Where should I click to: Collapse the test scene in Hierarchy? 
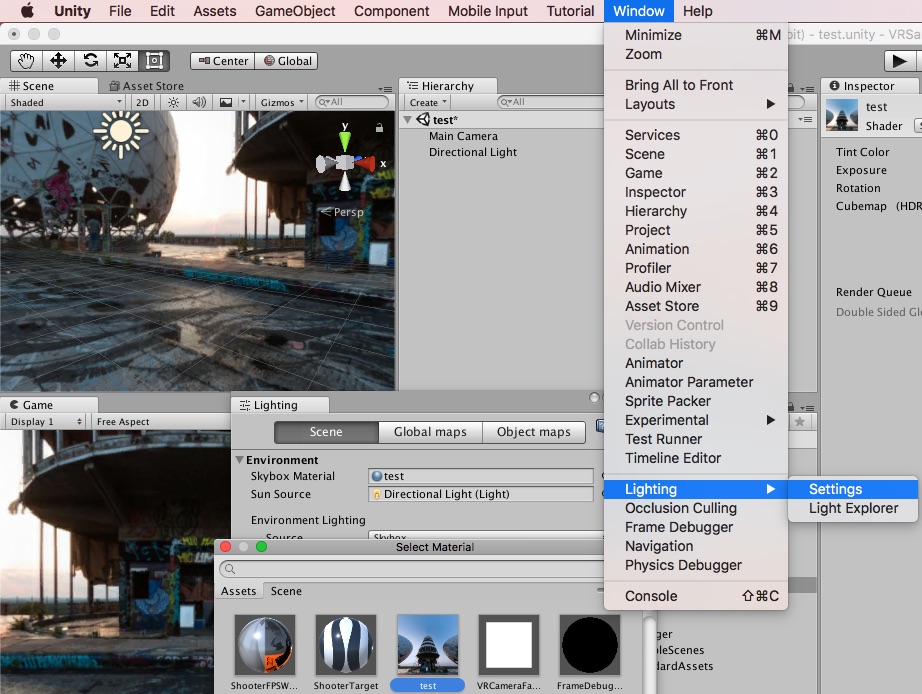(x=407, y=119)
